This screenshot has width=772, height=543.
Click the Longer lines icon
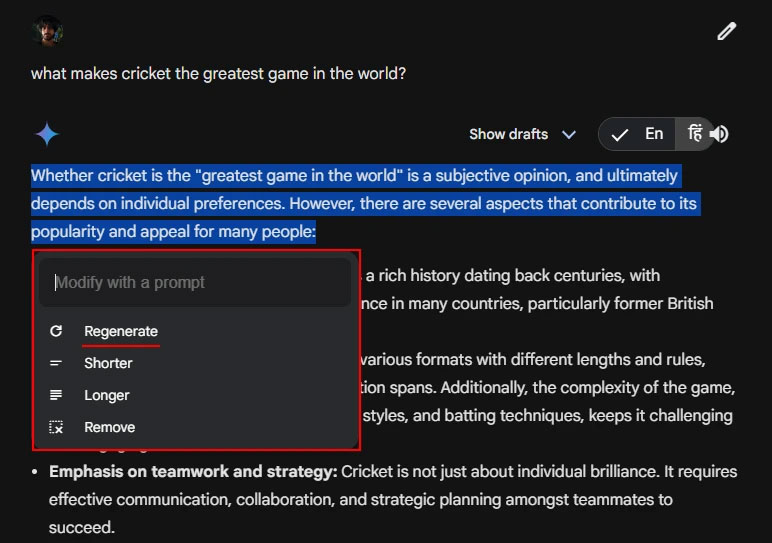[x=56, y=395]
